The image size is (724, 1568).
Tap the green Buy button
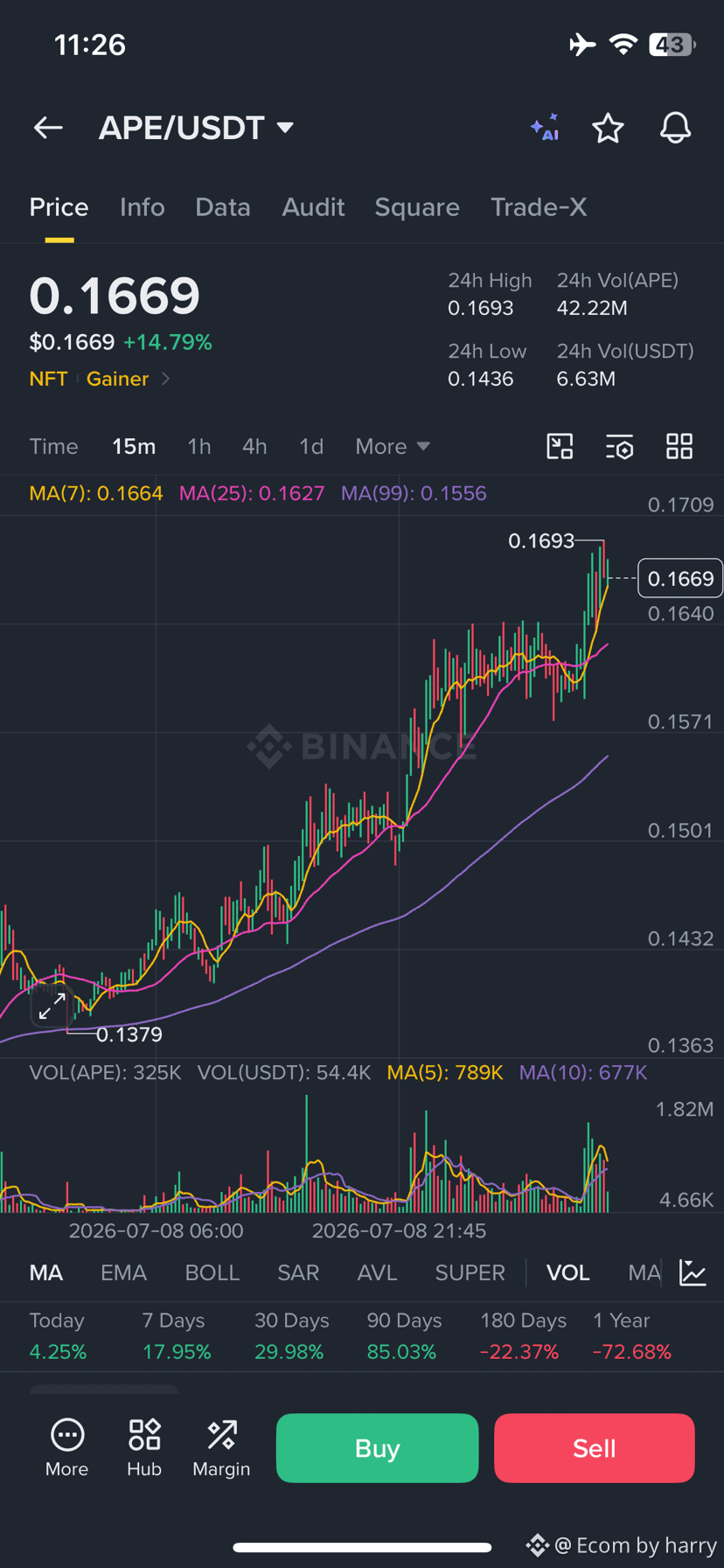tap(377, 1448)
